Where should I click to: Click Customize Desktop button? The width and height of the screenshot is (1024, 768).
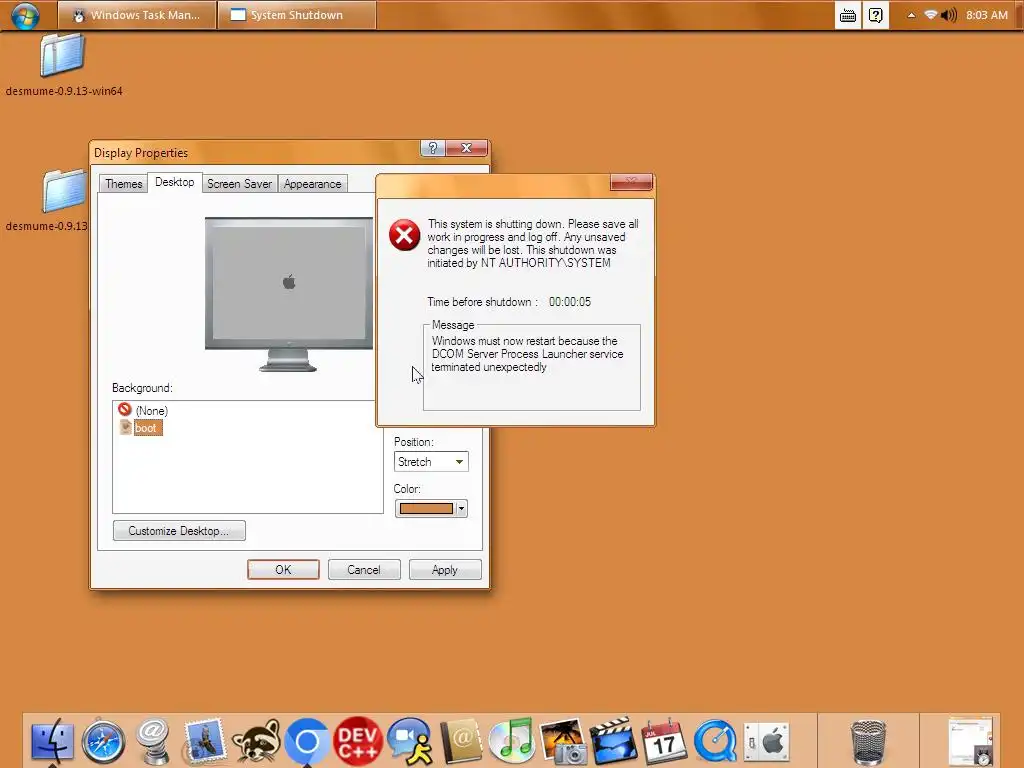[179, 531]
